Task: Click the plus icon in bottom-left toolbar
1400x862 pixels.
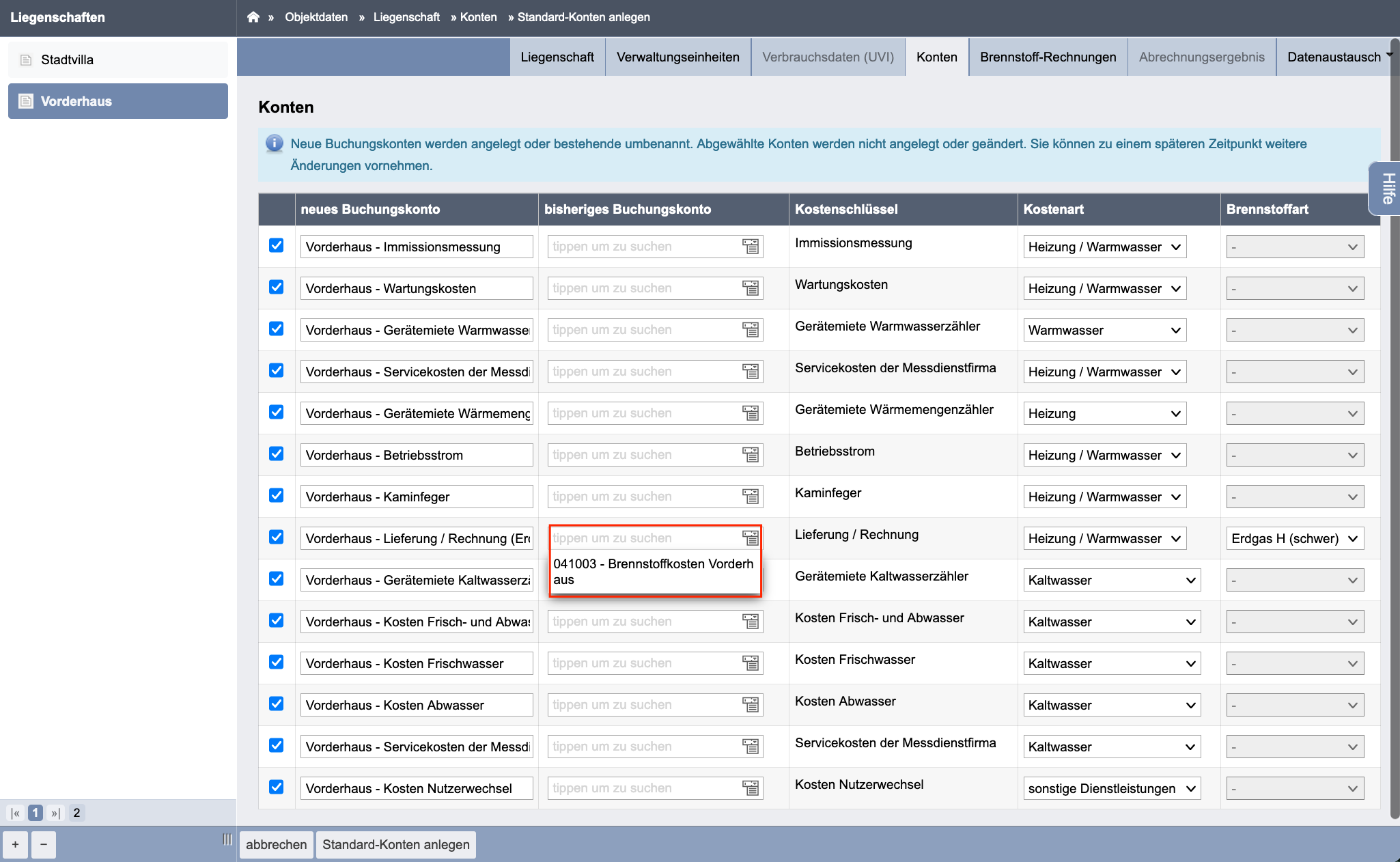Action: [15, 845]
